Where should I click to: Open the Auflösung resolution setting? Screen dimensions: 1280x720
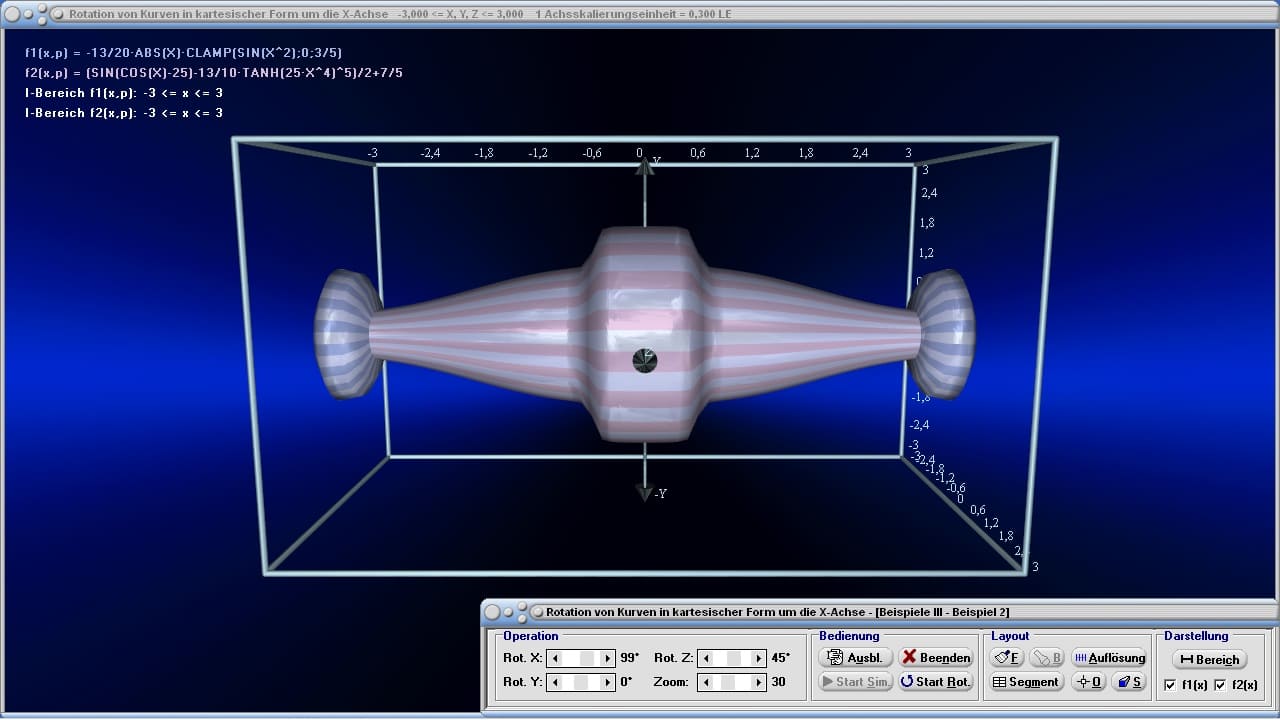coord(1108,657)
